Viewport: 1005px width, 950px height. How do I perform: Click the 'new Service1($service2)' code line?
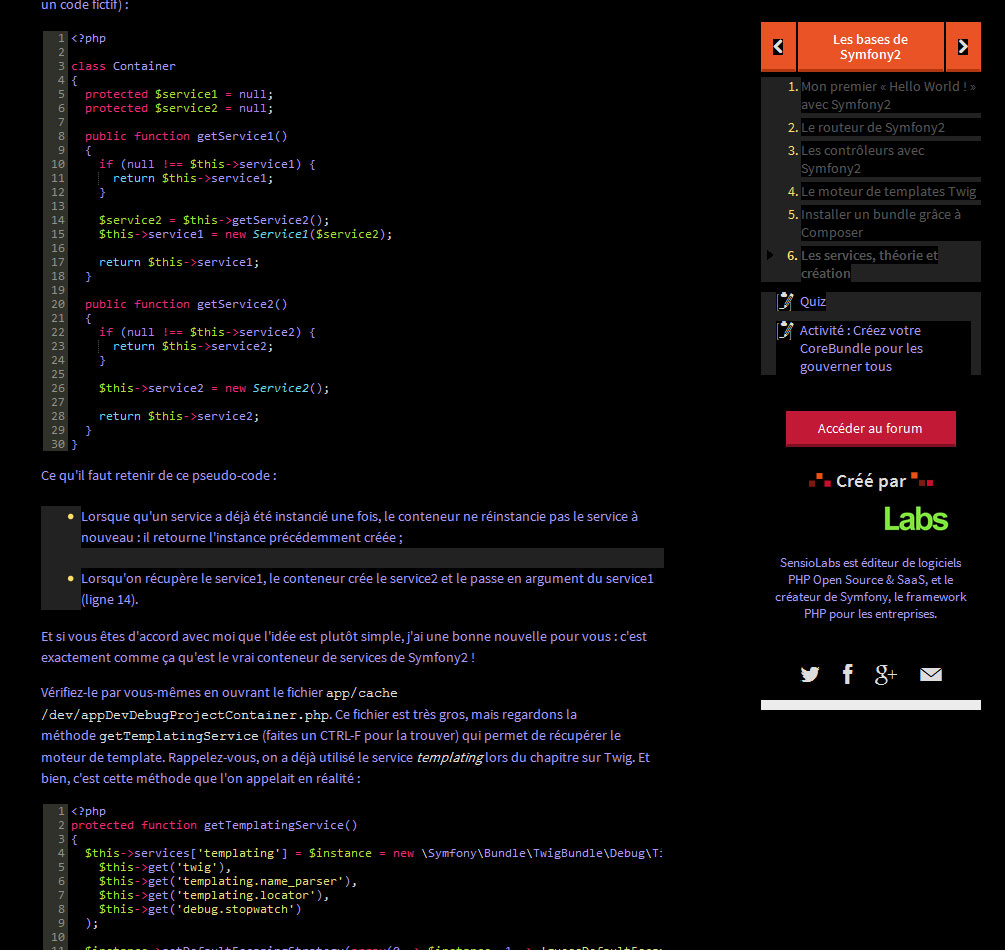click(245, 234)
